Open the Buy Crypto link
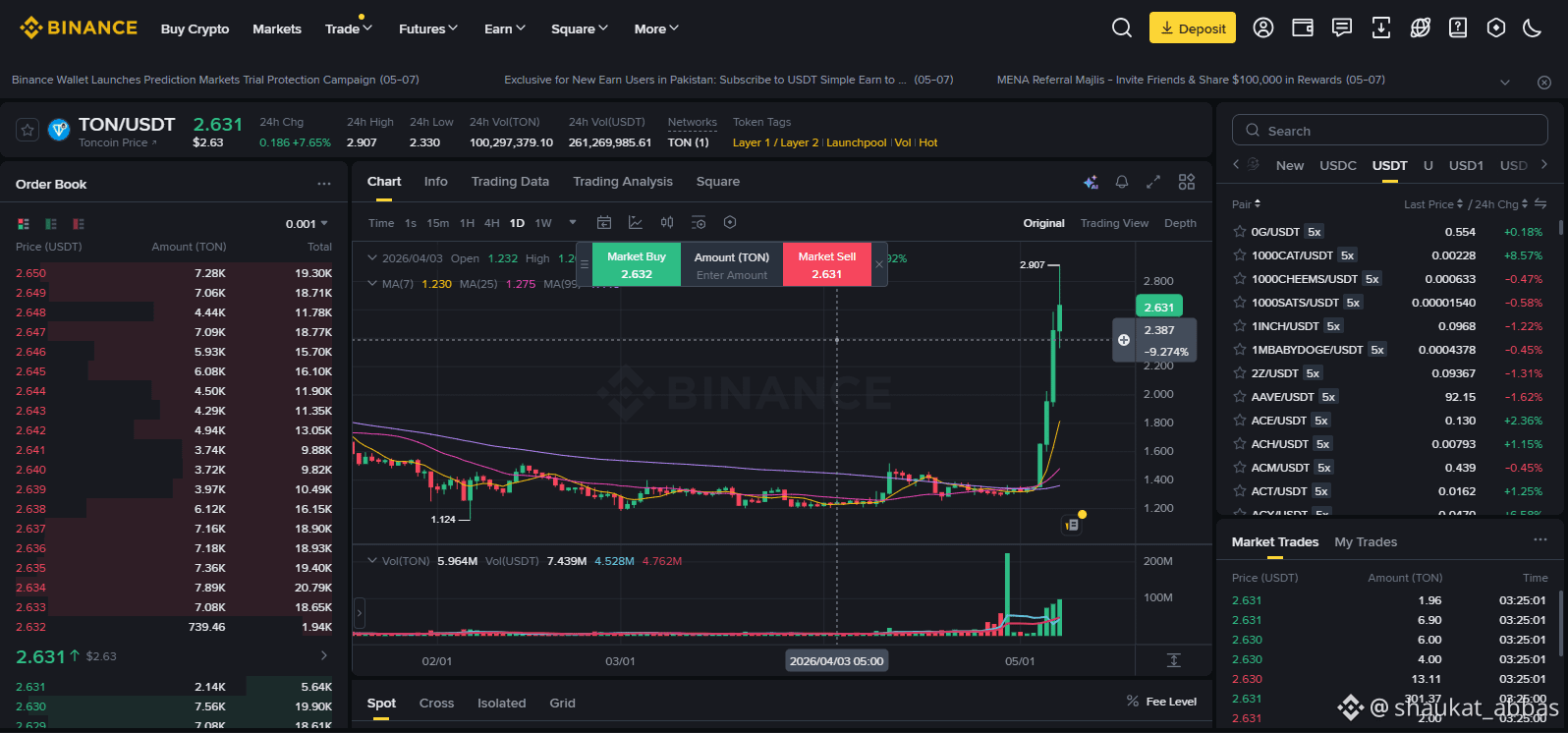The height and width of the screenshot is (733, 1568). tap(195, 28)
